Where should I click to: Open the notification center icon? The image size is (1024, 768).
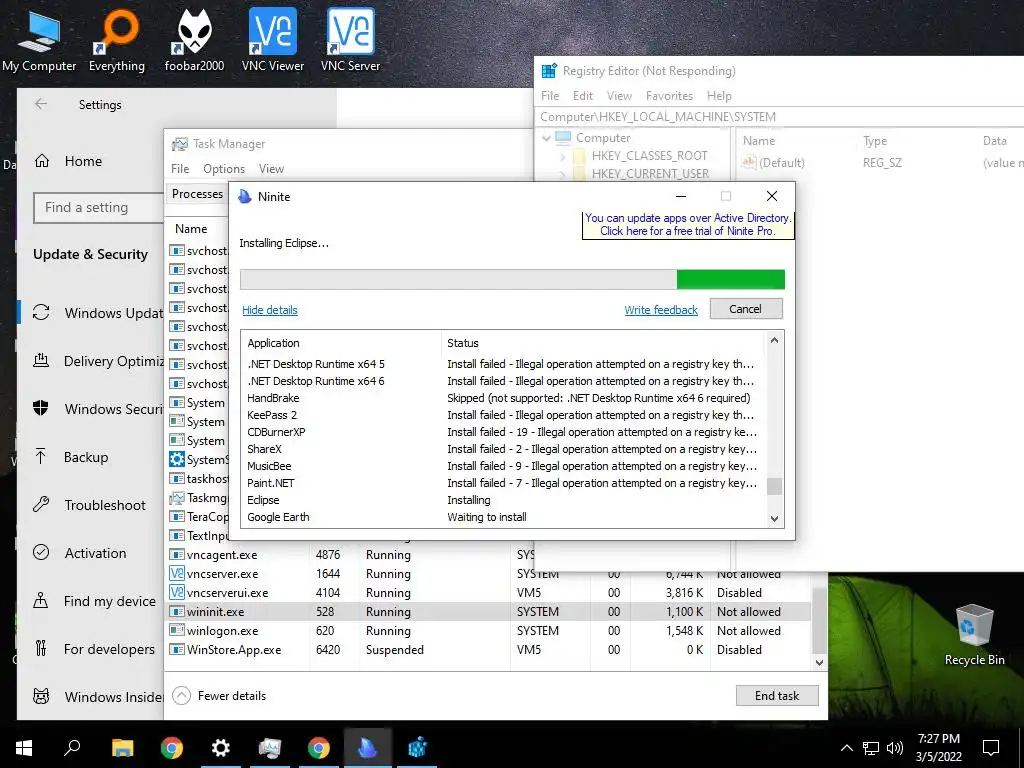pyautogui.click(x=991, y=748)
